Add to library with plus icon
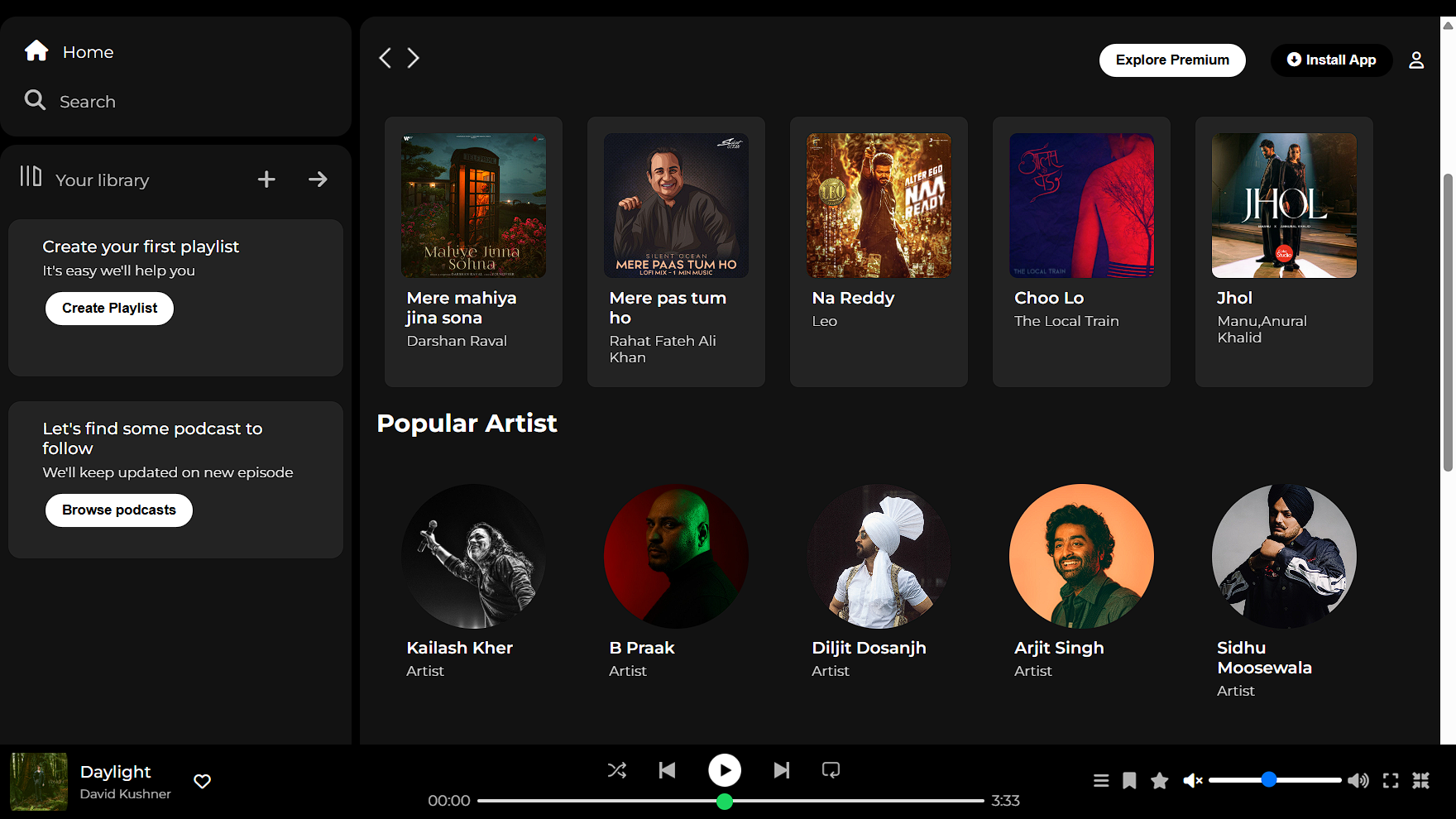This screenshot has height=819, width=1456. [x=266, y=180]
